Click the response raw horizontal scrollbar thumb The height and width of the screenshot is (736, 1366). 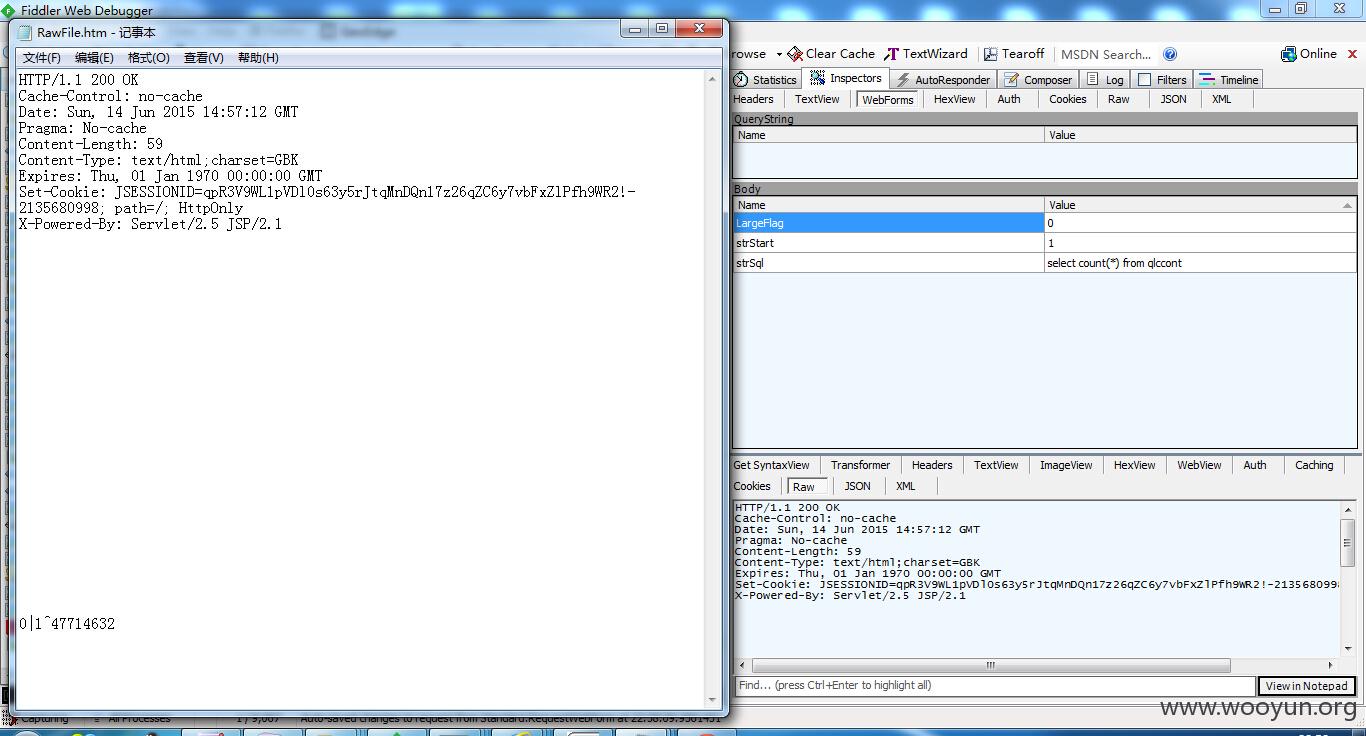(990, 665)
